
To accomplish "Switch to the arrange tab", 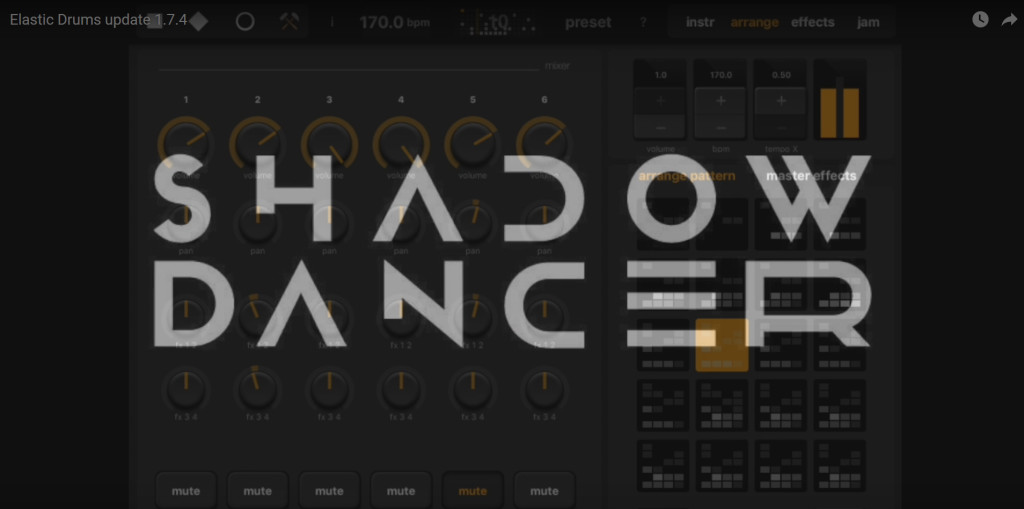I will 754,22.
